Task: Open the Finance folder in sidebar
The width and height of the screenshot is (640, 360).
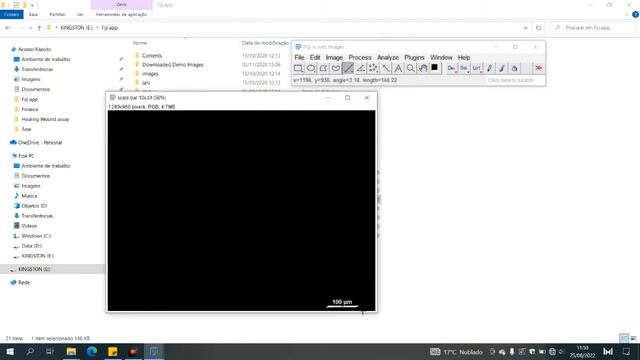Action: pyautogui.click(x=30, y=109)
